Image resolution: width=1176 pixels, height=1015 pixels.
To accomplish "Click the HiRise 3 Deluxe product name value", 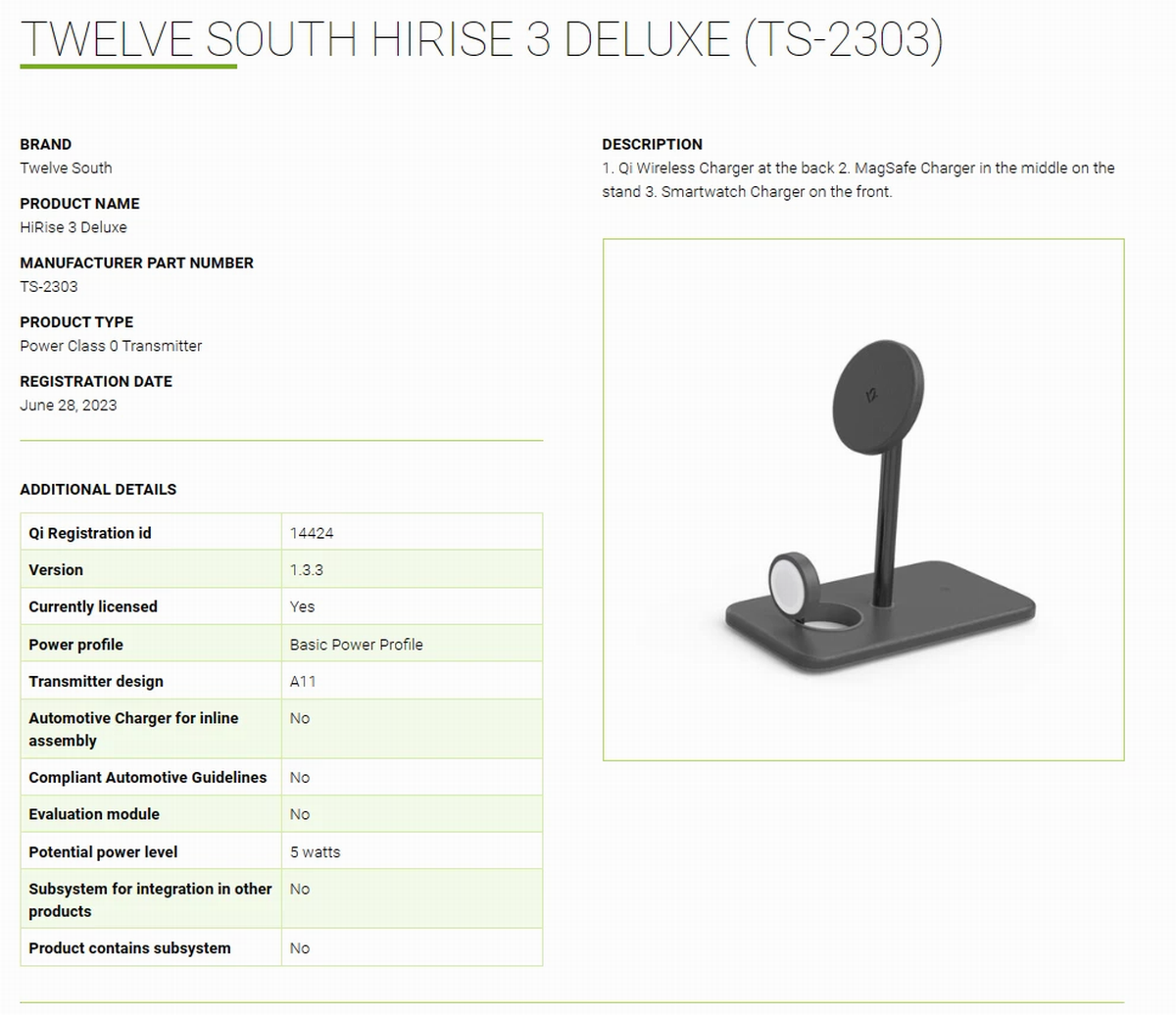I will [x=73, y=227].
